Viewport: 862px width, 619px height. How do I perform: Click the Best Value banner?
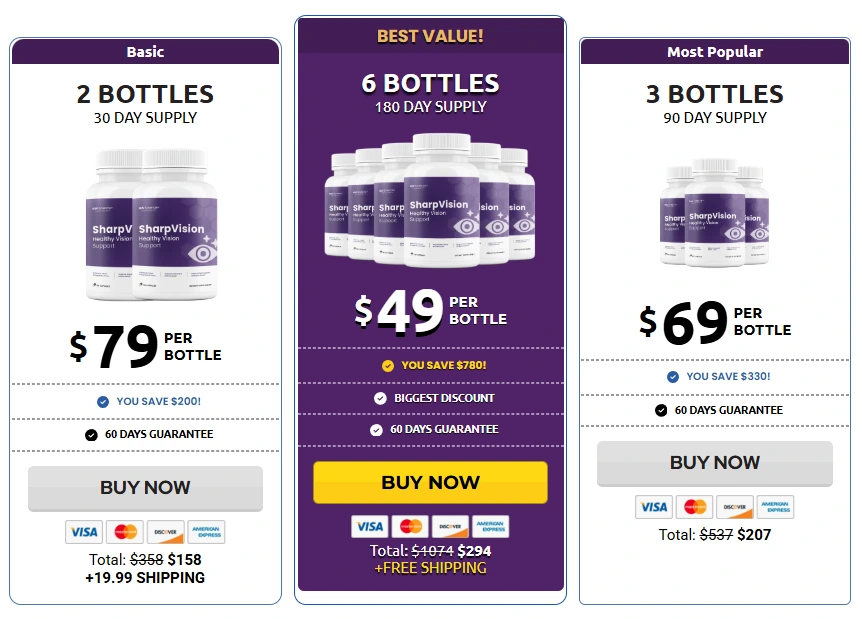[430, 36]
